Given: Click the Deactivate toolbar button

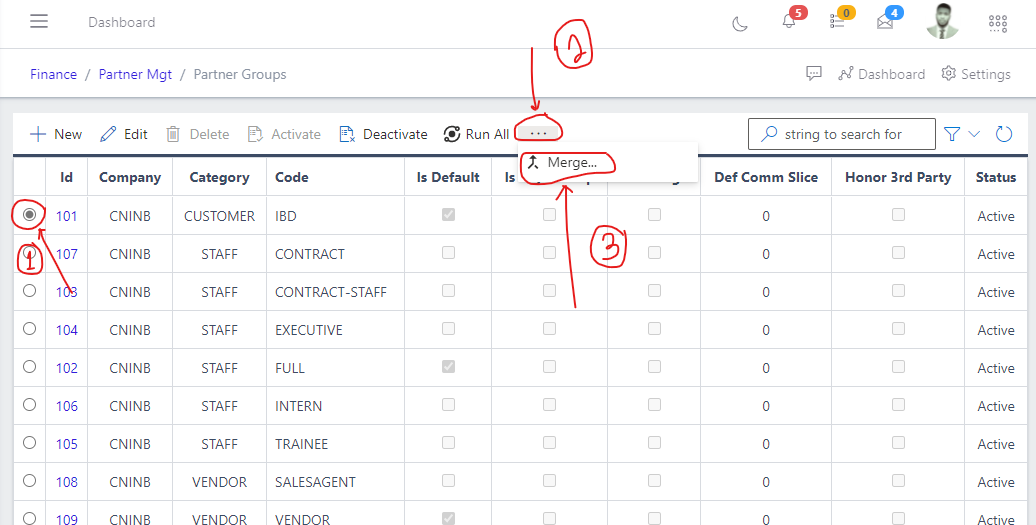Looking at the screenshot, I should tap(383, 134).
